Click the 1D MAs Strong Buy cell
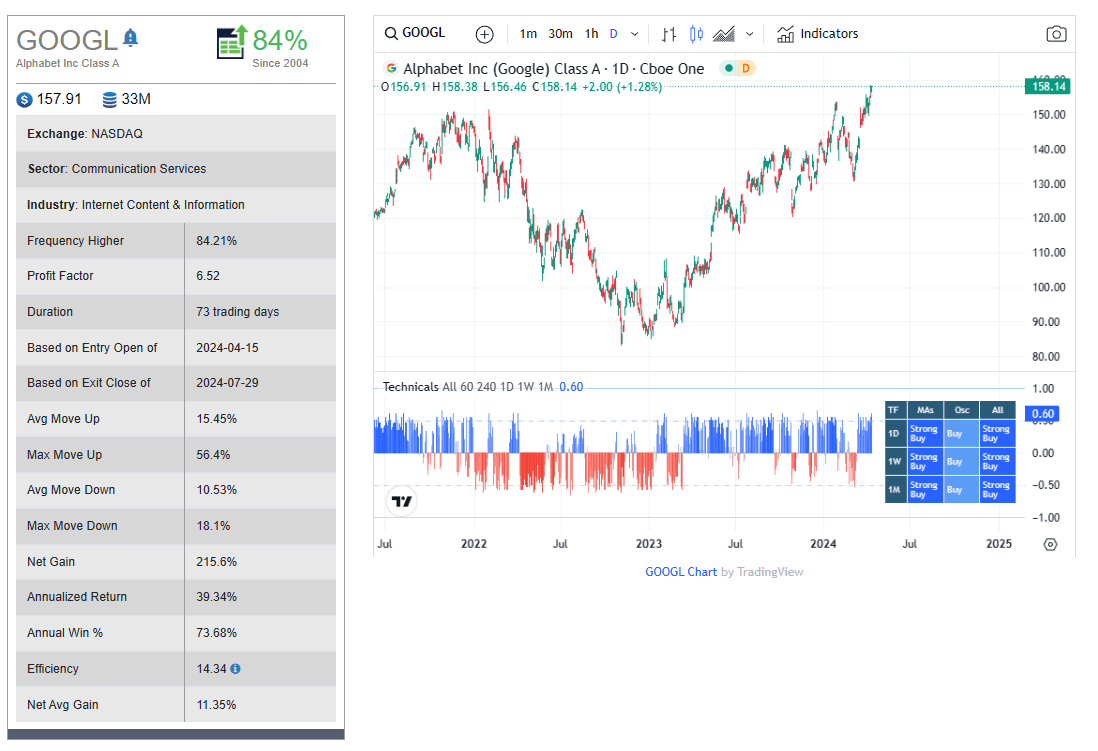The height and width of the screenshot is (751, 1098). coord(925,434)
